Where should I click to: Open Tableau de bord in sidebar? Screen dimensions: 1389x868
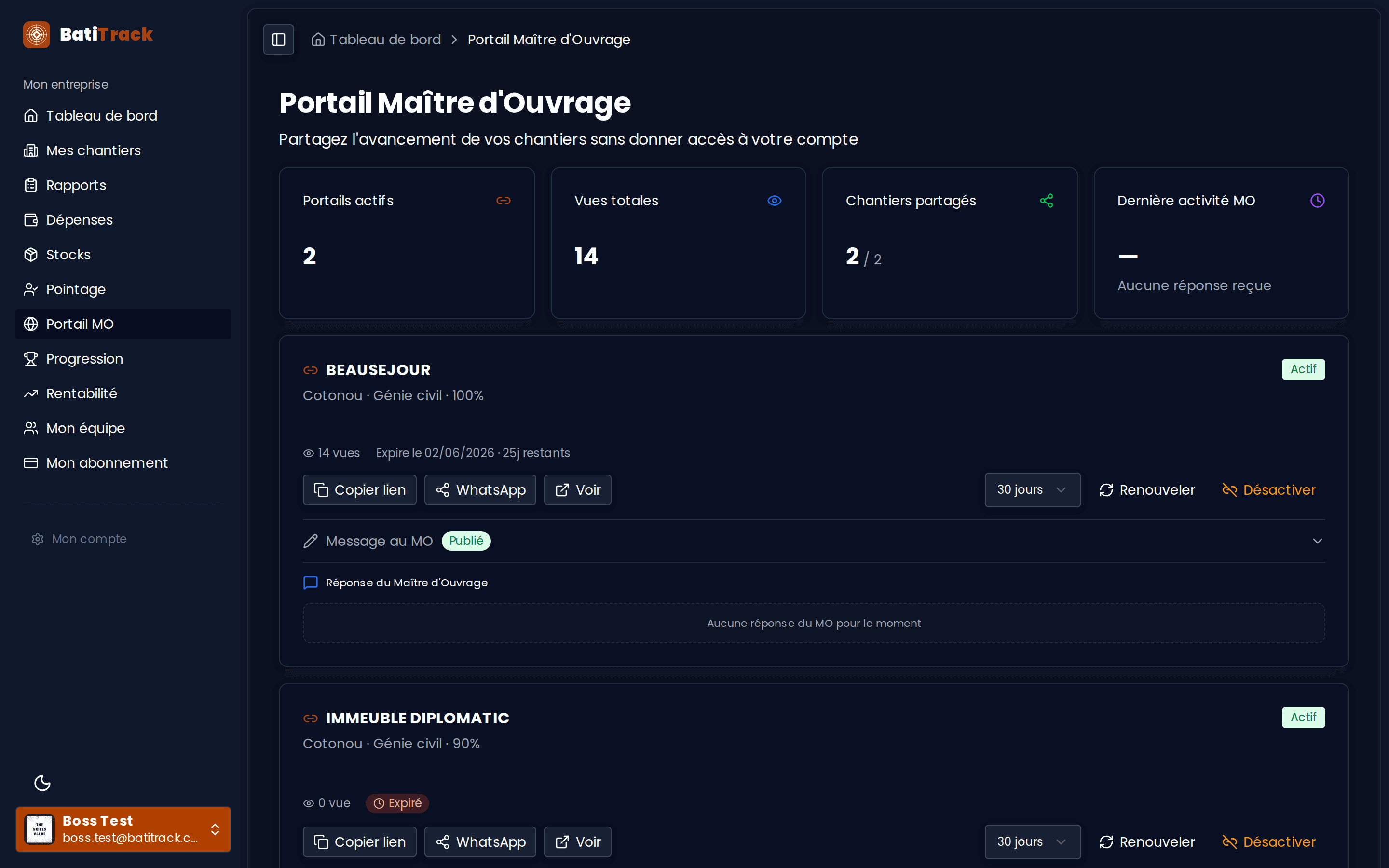123,115
